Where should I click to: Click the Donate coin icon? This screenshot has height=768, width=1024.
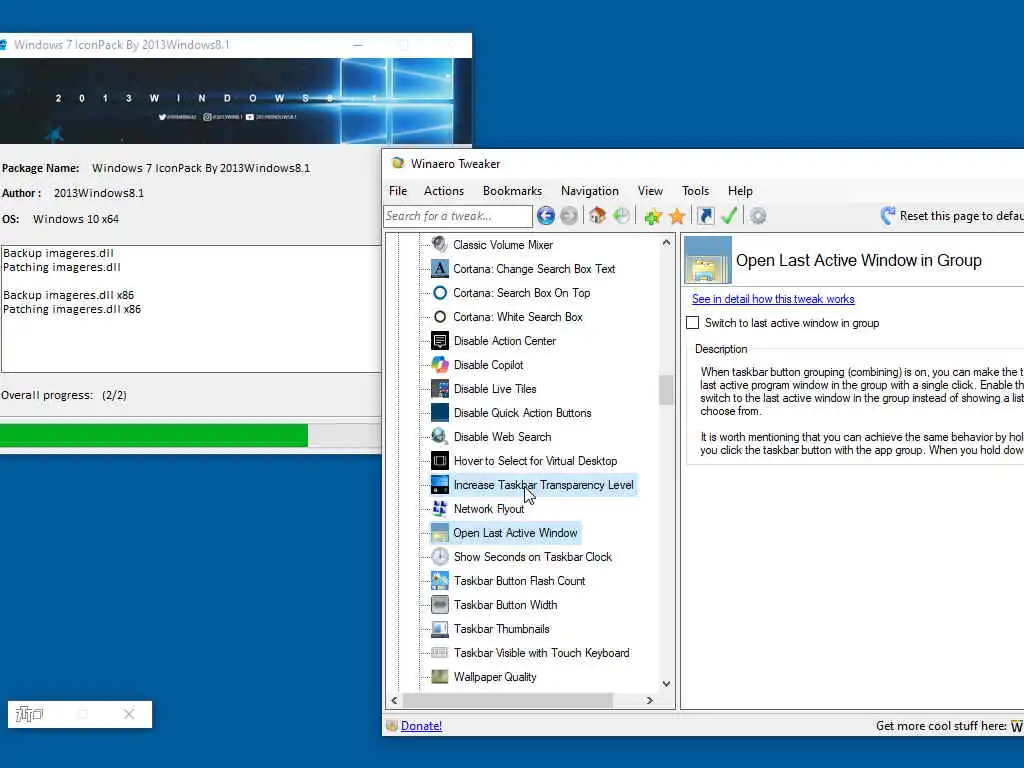[x=392, y=726]
